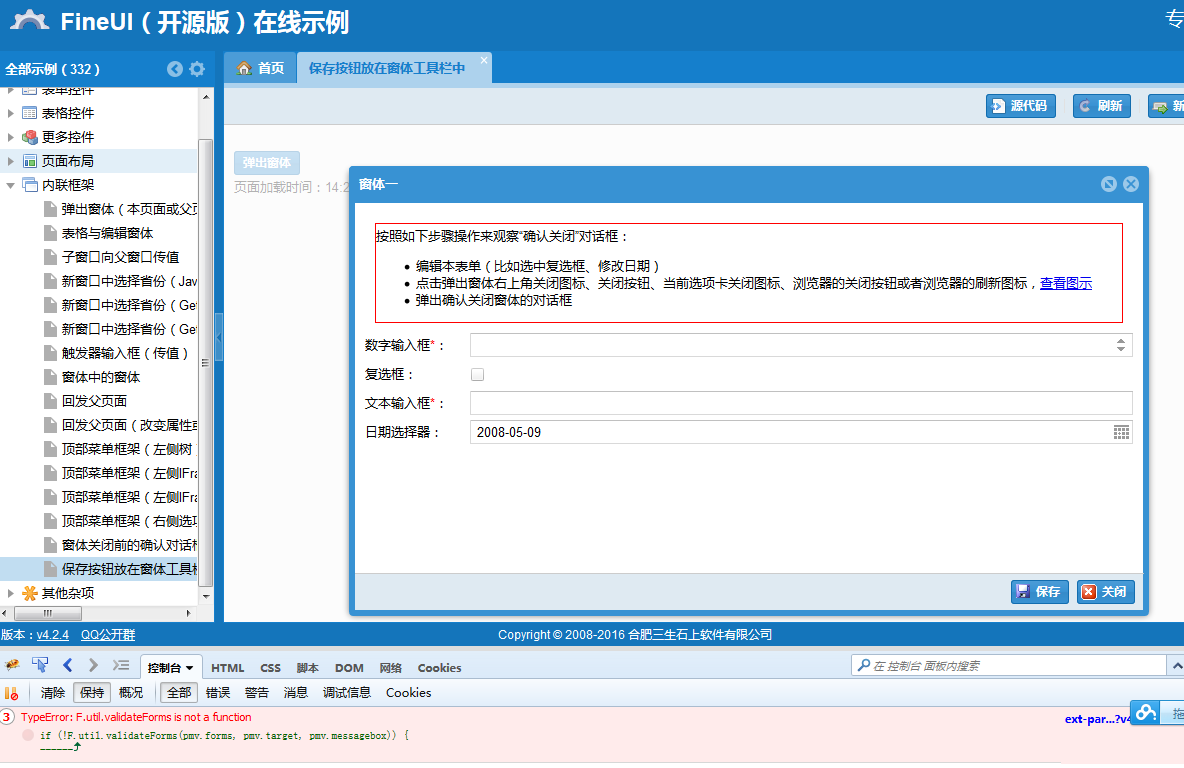
Task: Toggle the 保持 persist button
Action: (x=92, y=693)
